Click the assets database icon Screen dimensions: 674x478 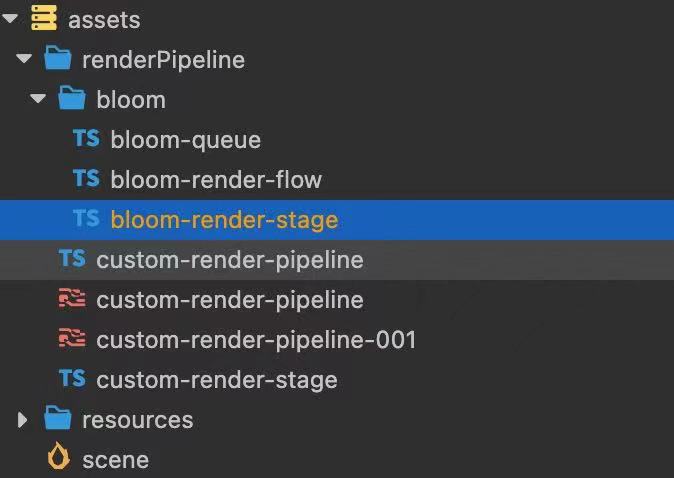coord(43,19)
